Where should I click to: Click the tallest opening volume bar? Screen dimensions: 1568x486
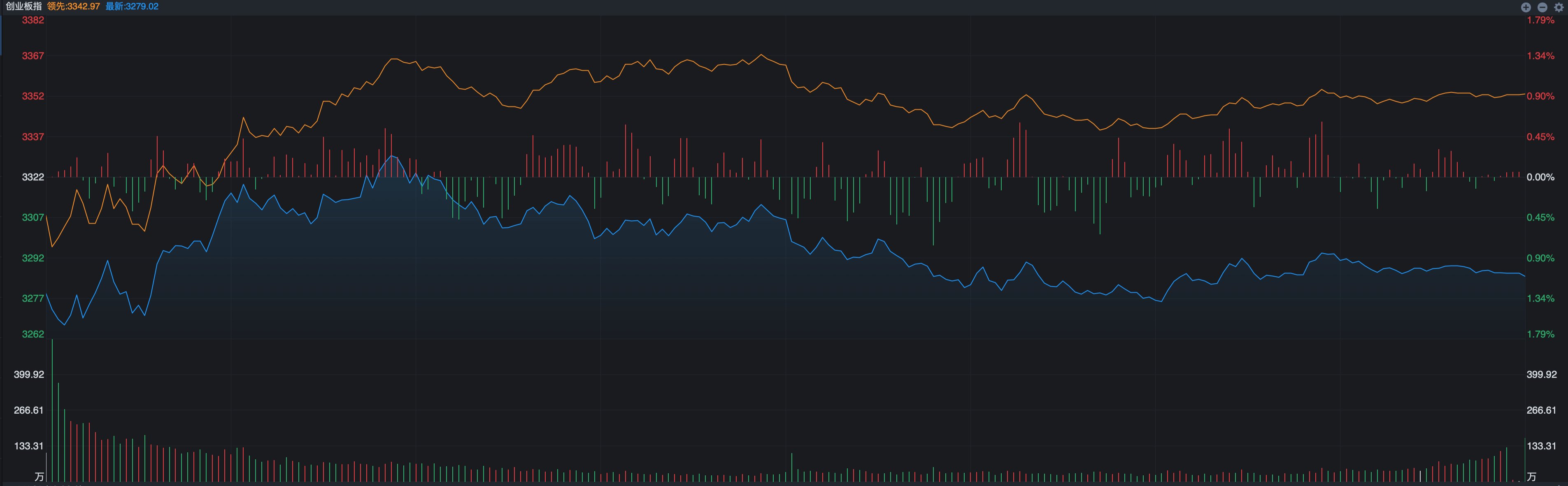[x=52, y=411]
